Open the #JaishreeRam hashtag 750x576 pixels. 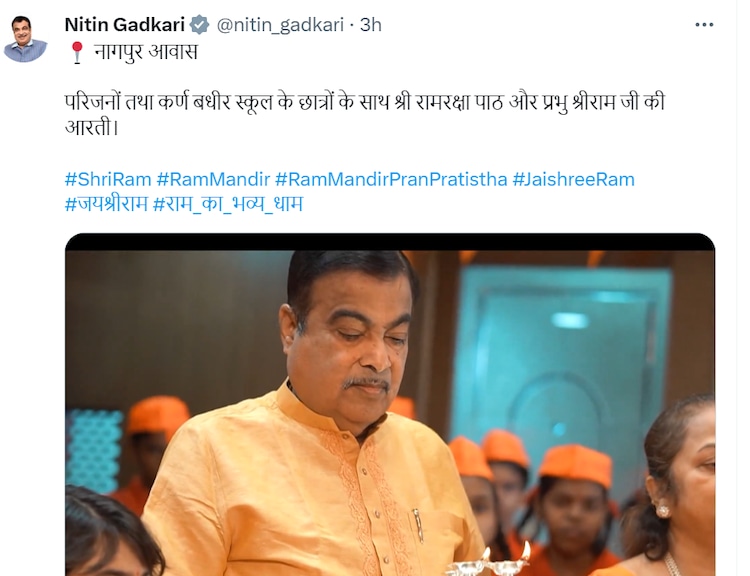[x=574, y=179]
